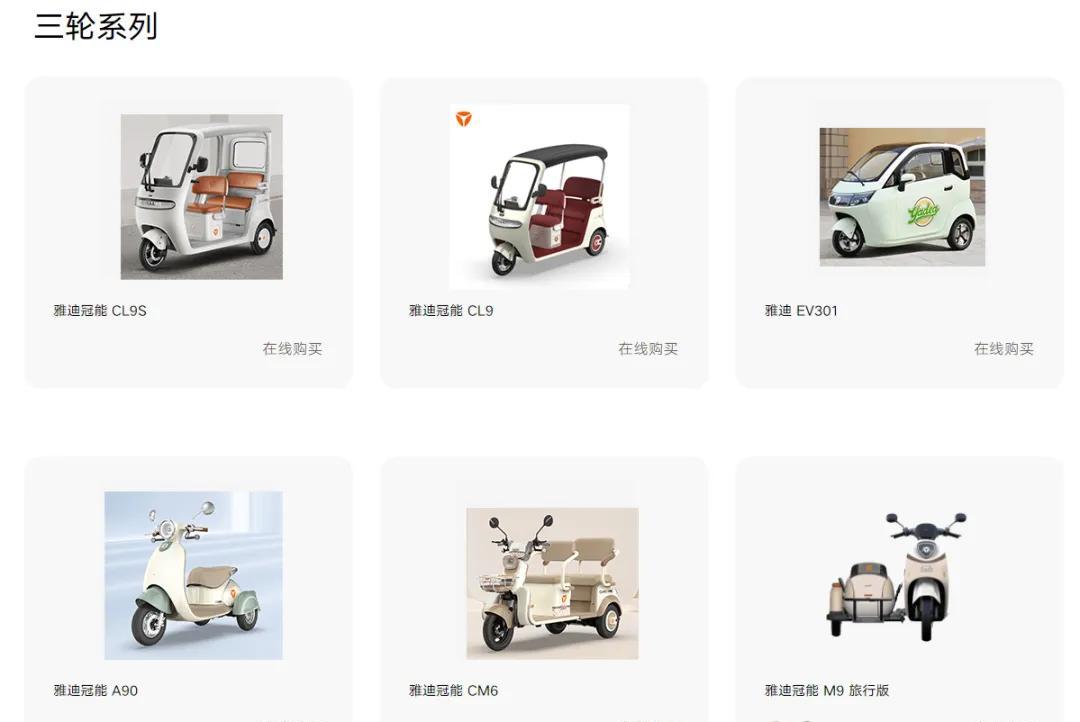Click the orange Yadea logo icon

464,119
